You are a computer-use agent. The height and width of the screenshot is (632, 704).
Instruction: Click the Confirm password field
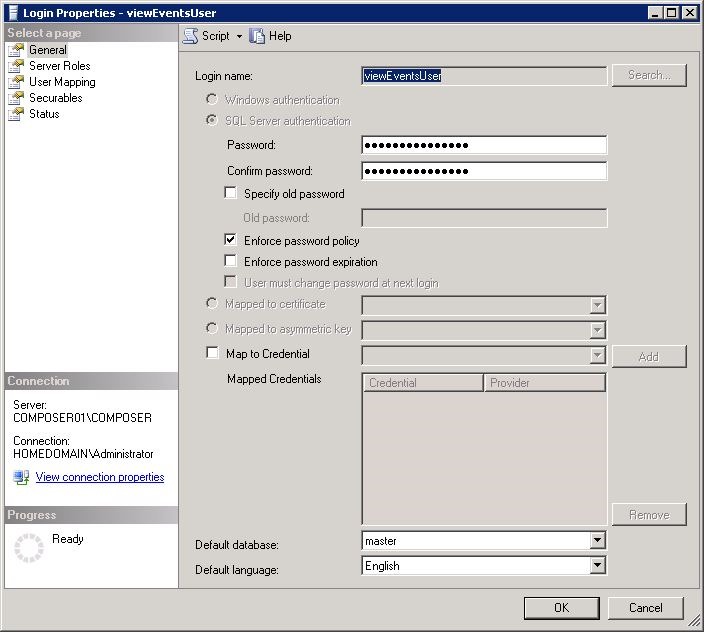pos(484,171)
